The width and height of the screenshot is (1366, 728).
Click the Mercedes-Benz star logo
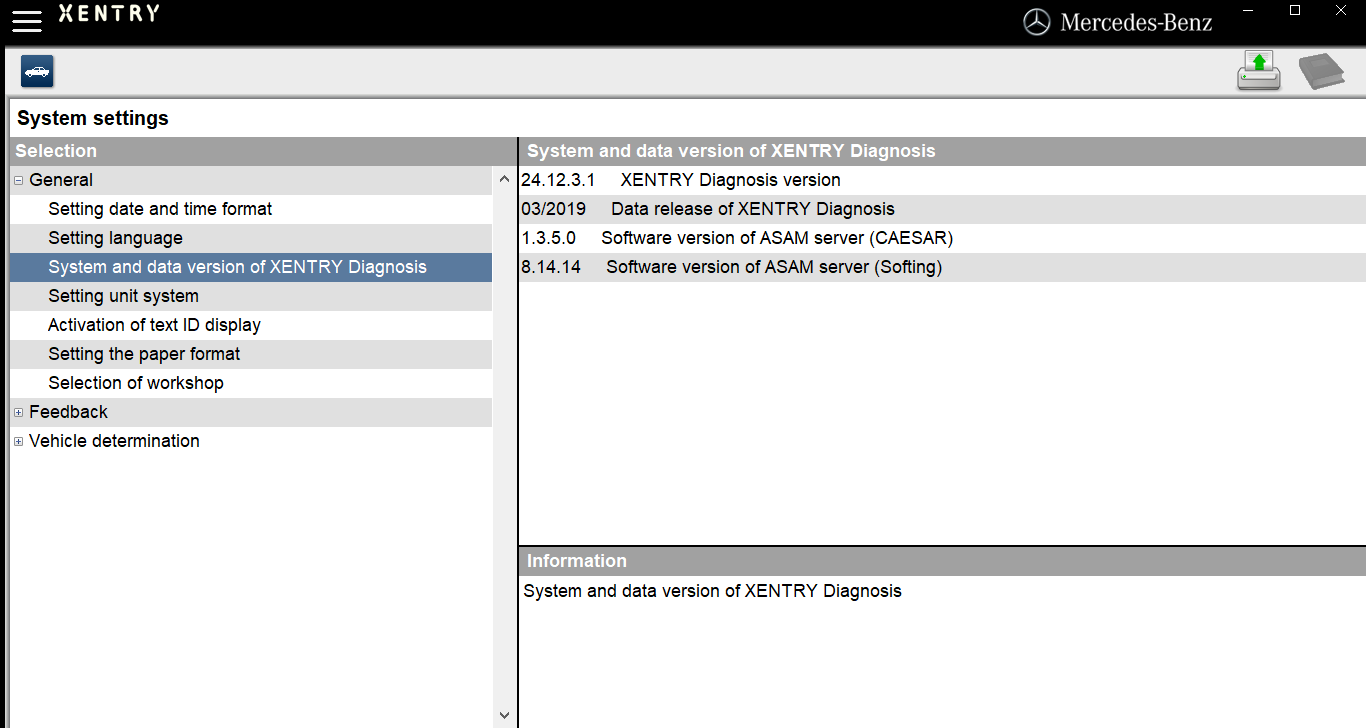click(x=1037, y=22)
